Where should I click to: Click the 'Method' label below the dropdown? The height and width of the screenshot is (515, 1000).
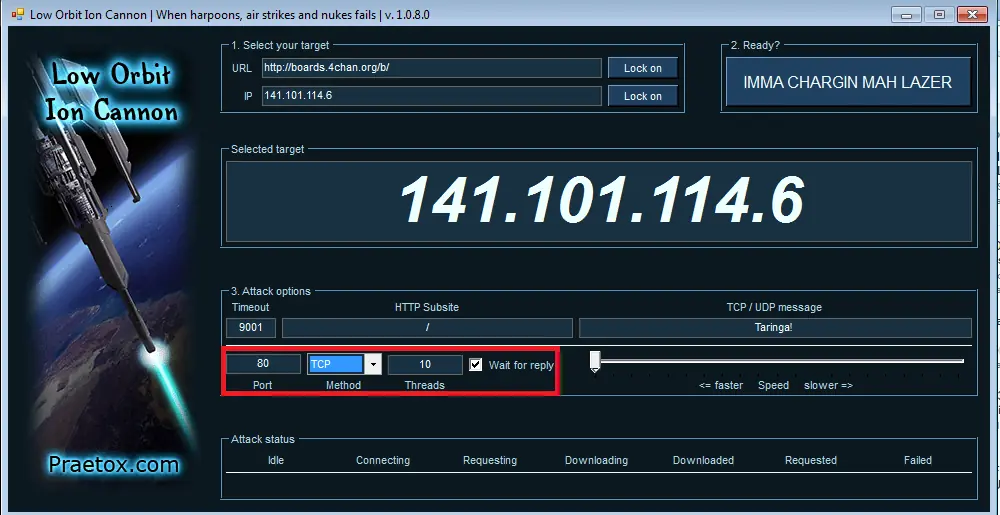coord(343,386)
